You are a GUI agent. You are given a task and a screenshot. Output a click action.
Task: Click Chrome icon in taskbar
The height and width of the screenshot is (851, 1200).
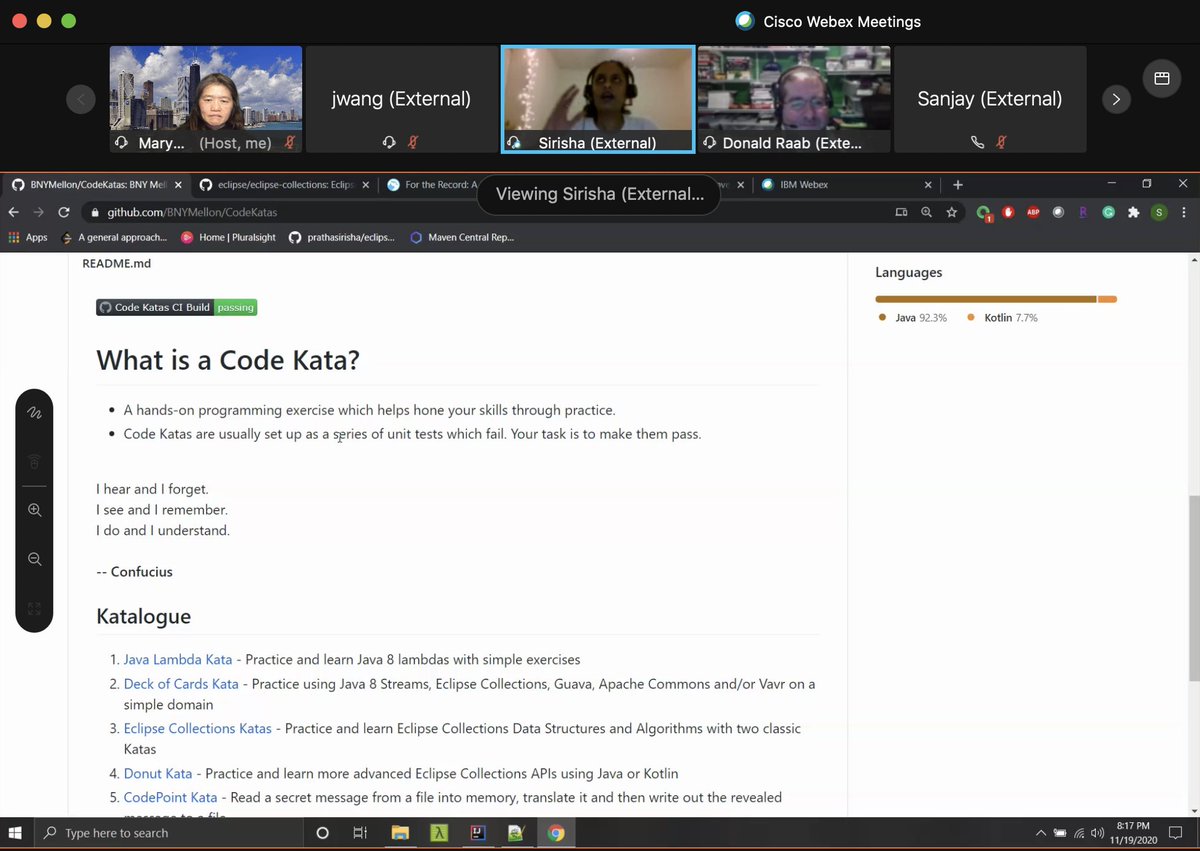click(x=556, y=832)
